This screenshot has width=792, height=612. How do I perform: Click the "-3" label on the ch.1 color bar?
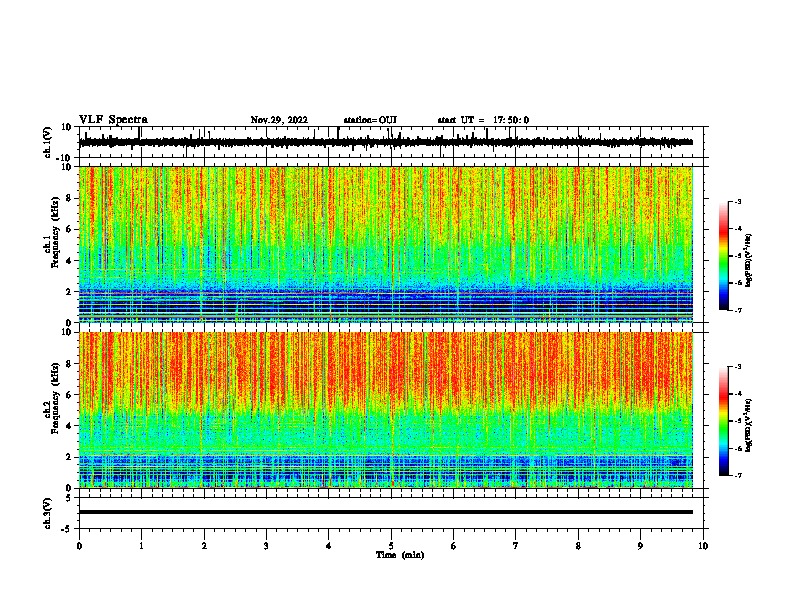[737, 201]
